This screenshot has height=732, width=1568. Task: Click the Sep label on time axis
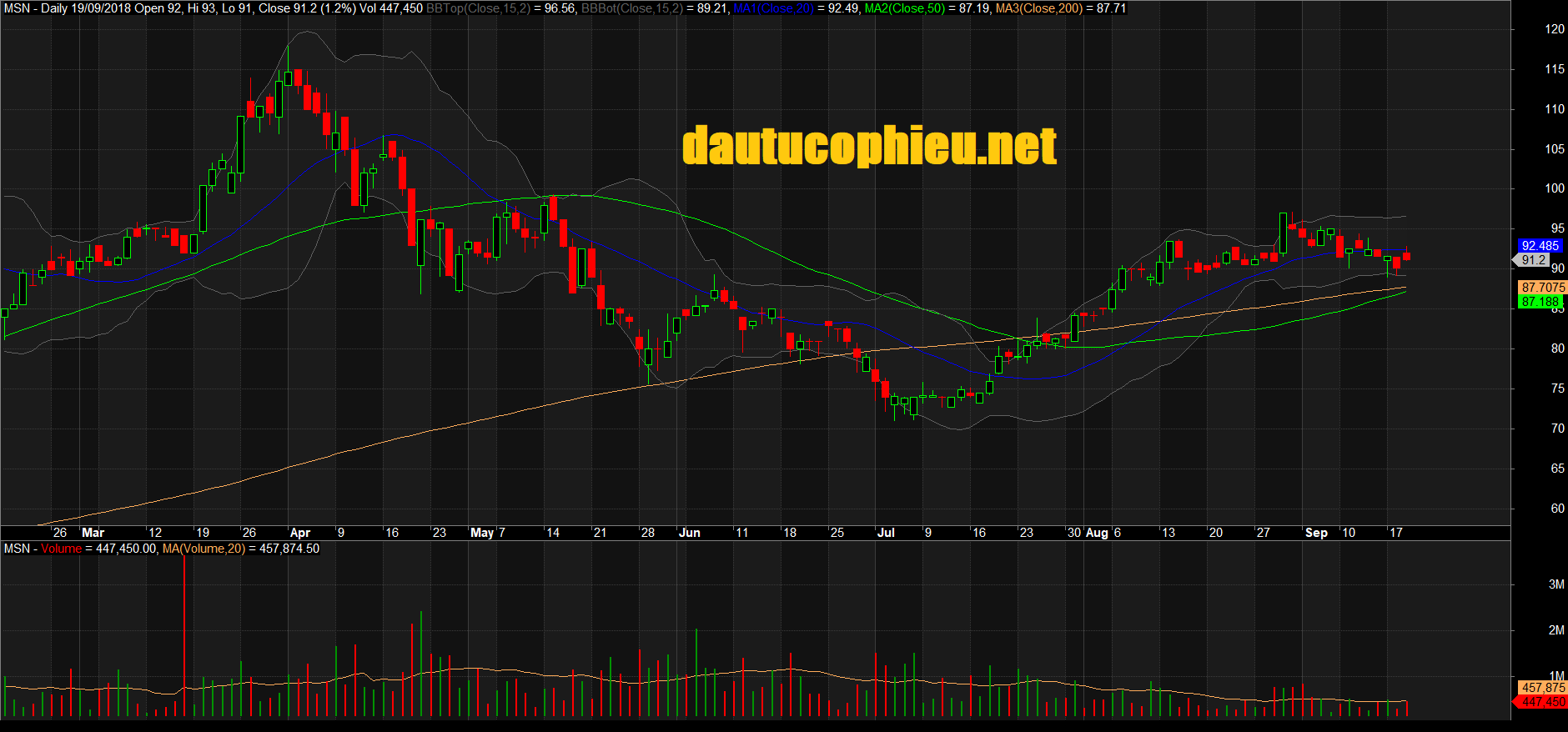tap(1316, 533)
